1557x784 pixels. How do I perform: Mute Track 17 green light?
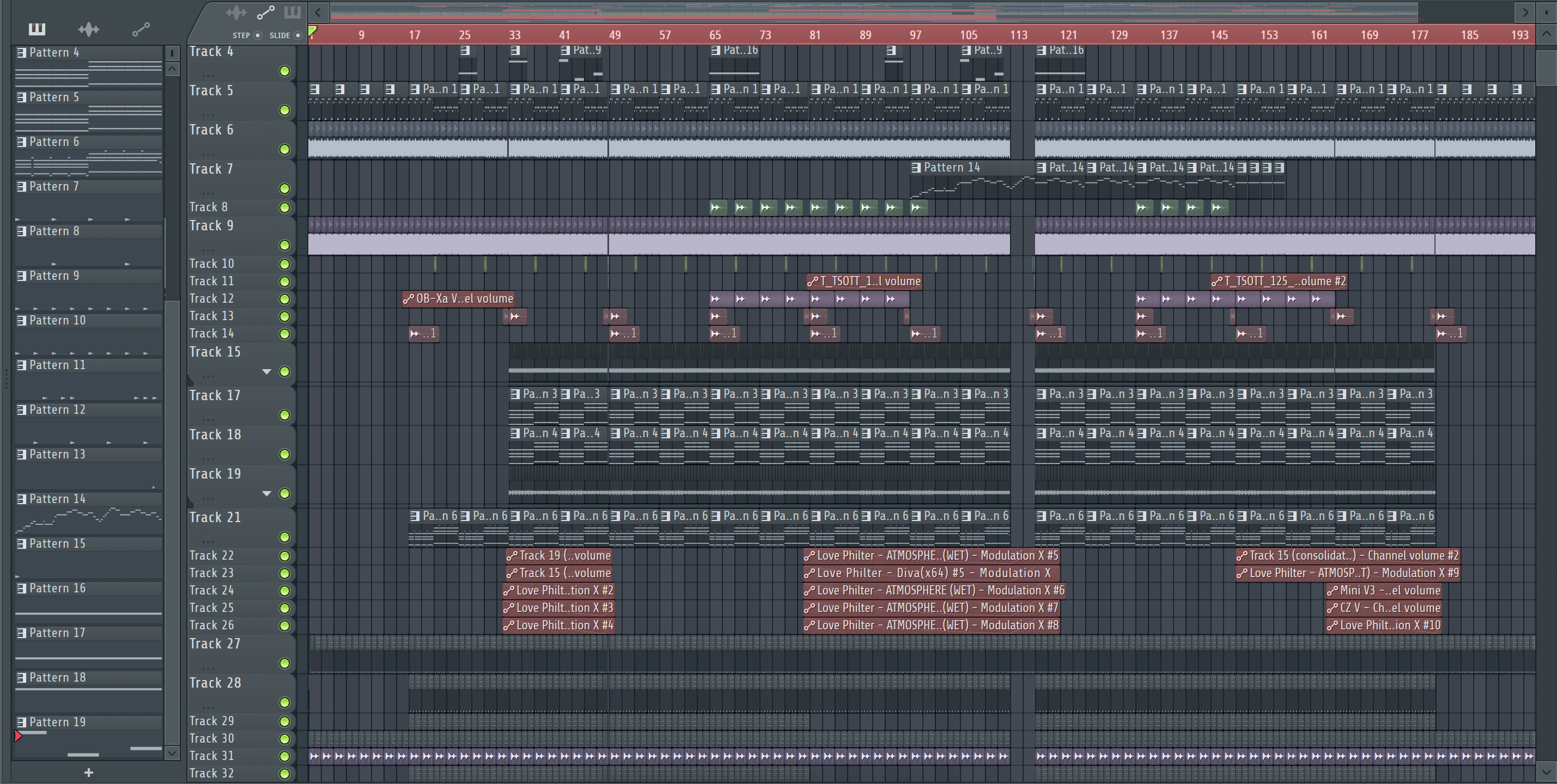pos(284,415)
